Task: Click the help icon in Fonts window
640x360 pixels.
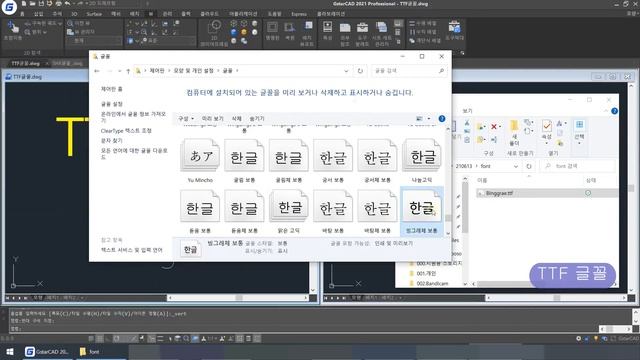Action: [442, 119]
